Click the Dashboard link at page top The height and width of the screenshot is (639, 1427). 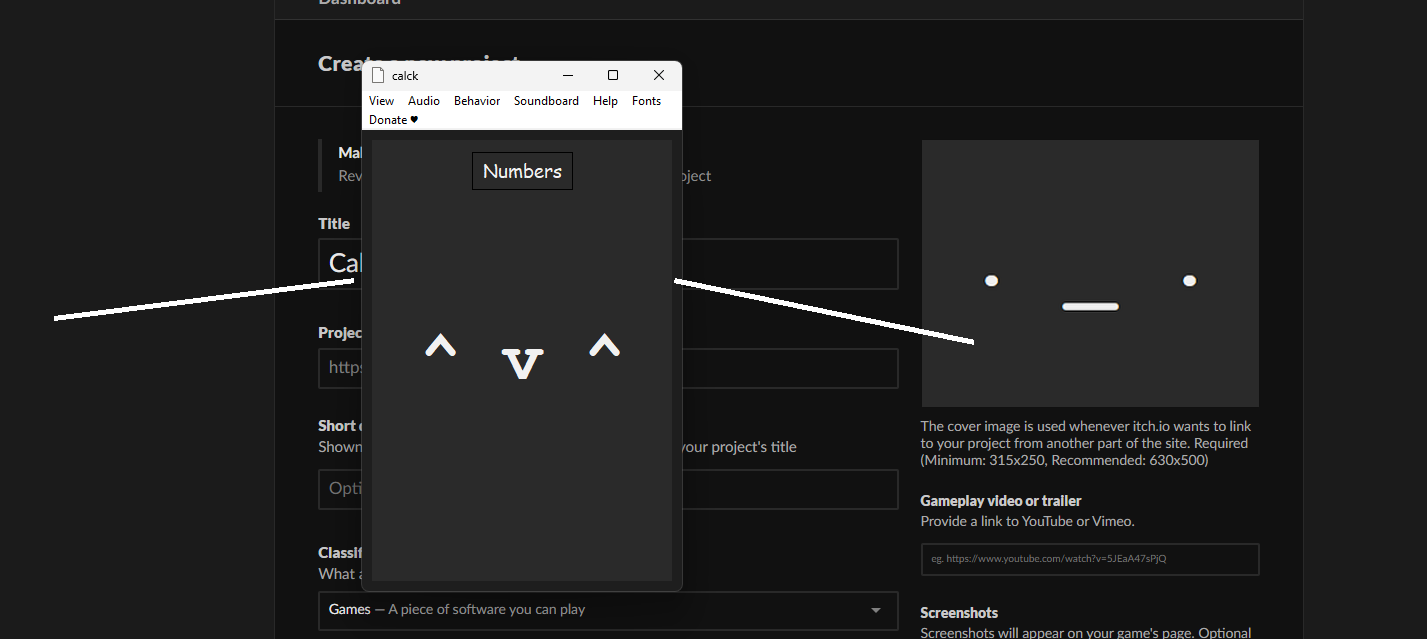coord(360,3)
